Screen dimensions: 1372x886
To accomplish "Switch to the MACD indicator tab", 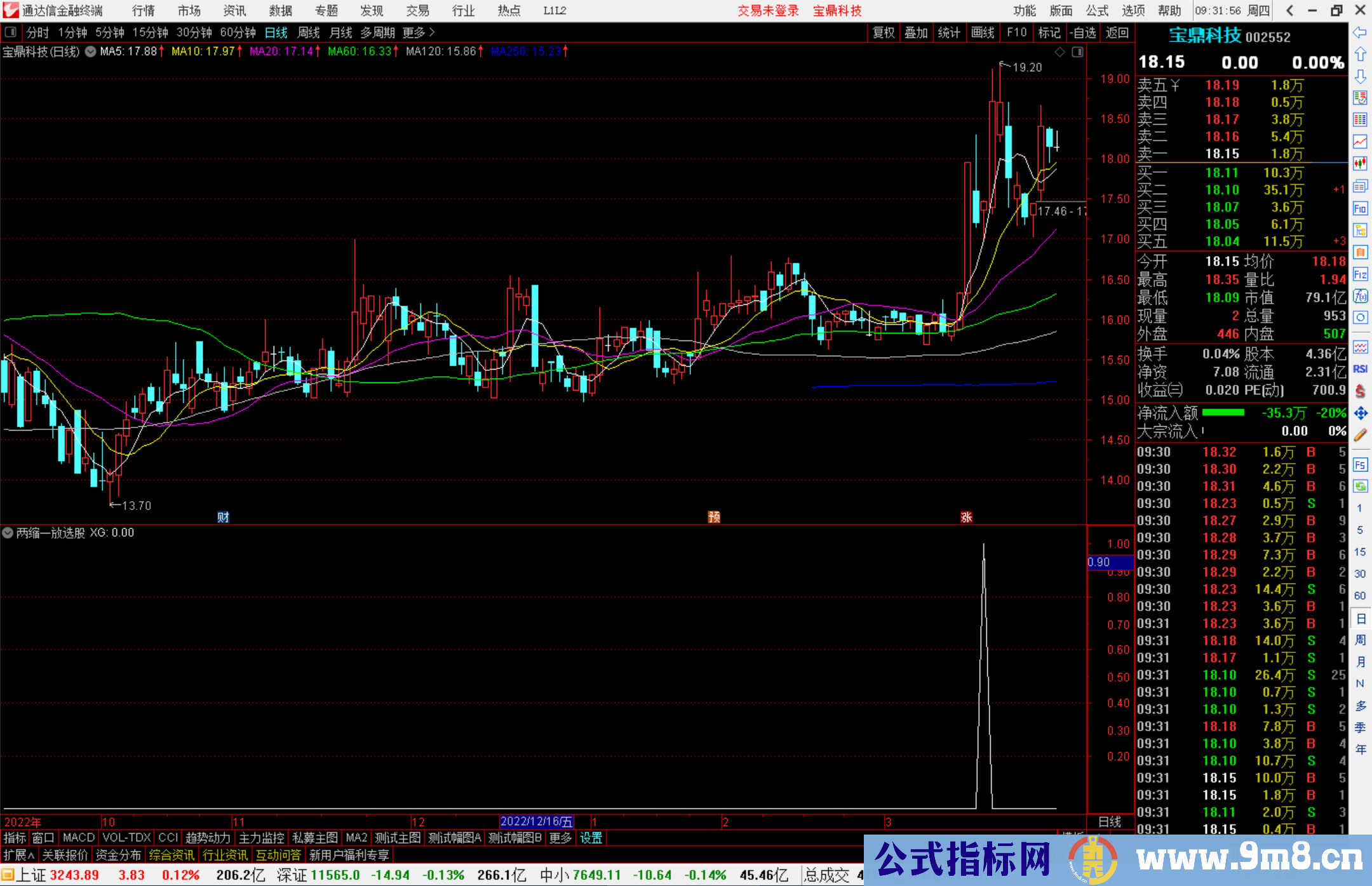I will click(78, 838).
